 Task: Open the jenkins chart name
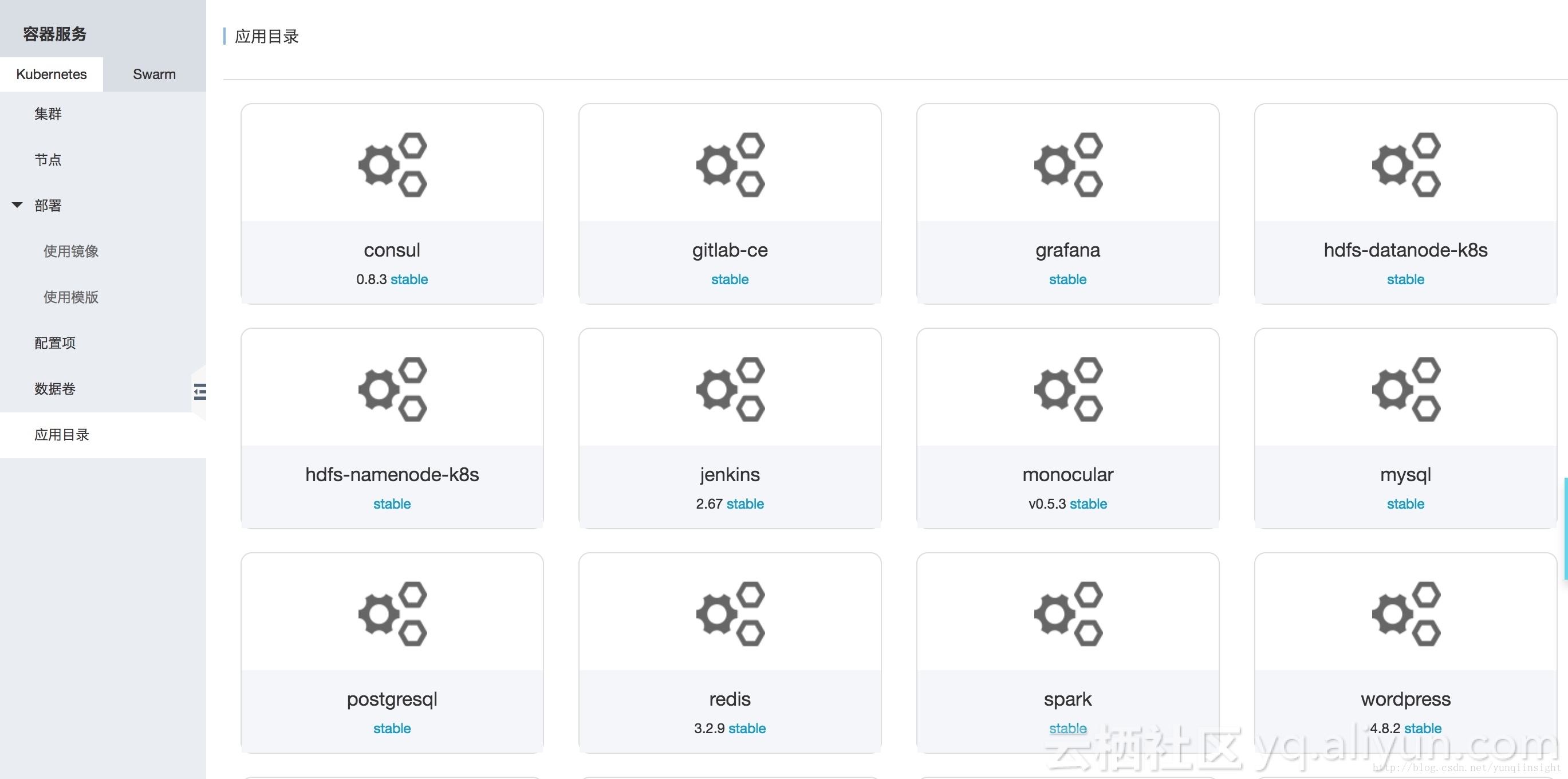730,475
